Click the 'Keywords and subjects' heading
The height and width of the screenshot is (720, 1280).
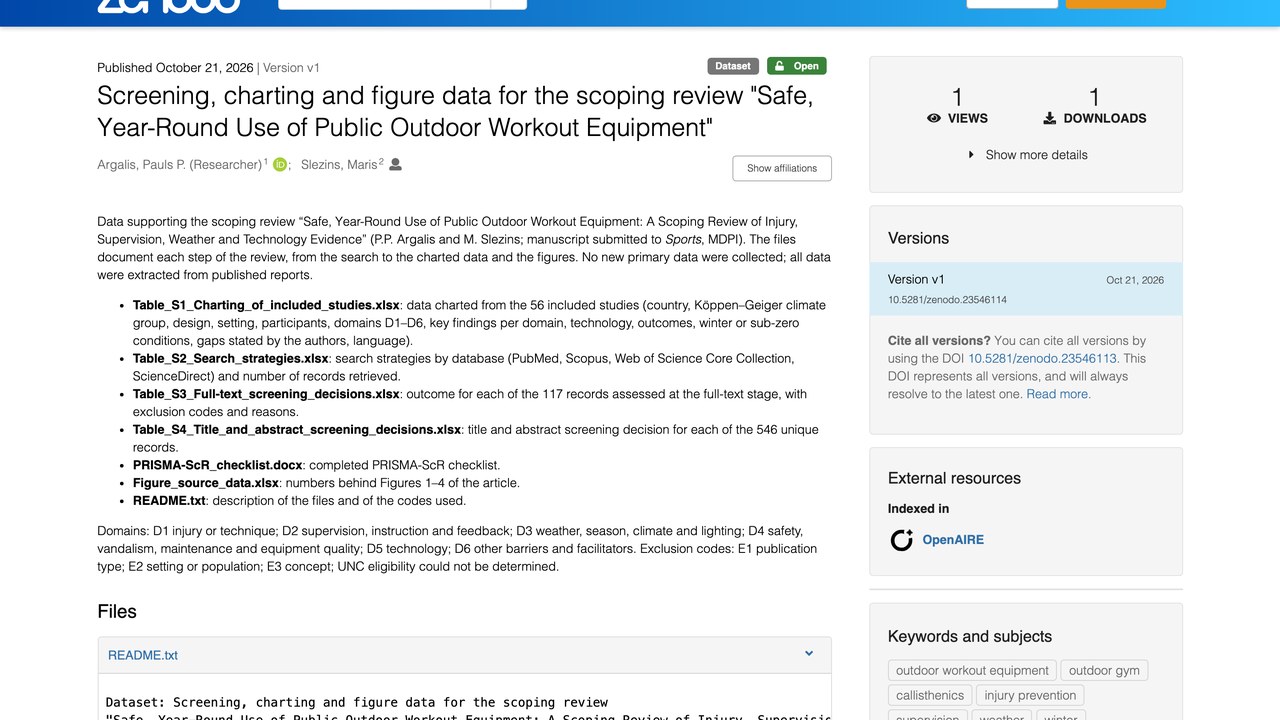click(970, 637)
